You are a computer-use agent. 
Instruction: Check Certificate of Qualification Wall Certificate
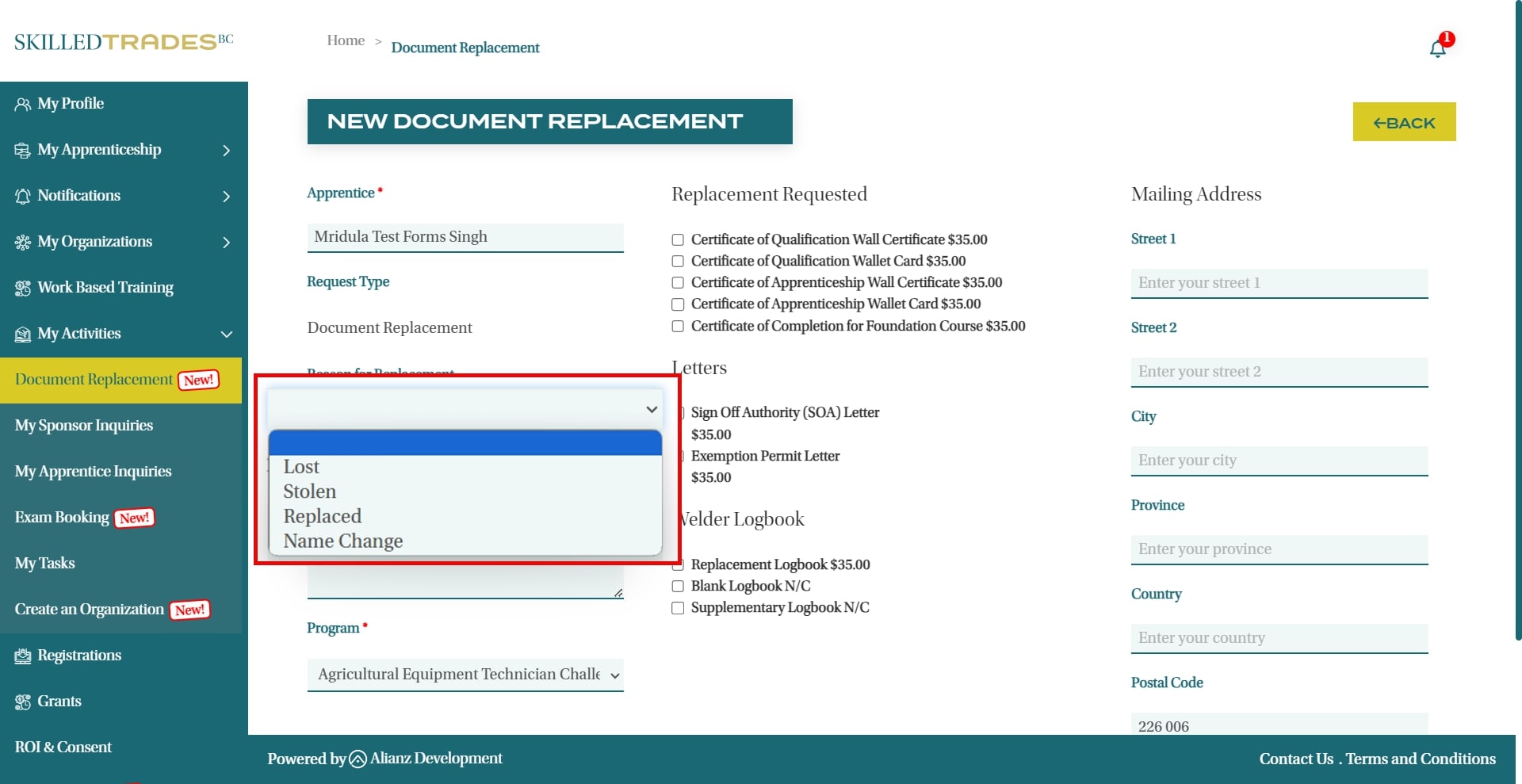coord(678,240)
